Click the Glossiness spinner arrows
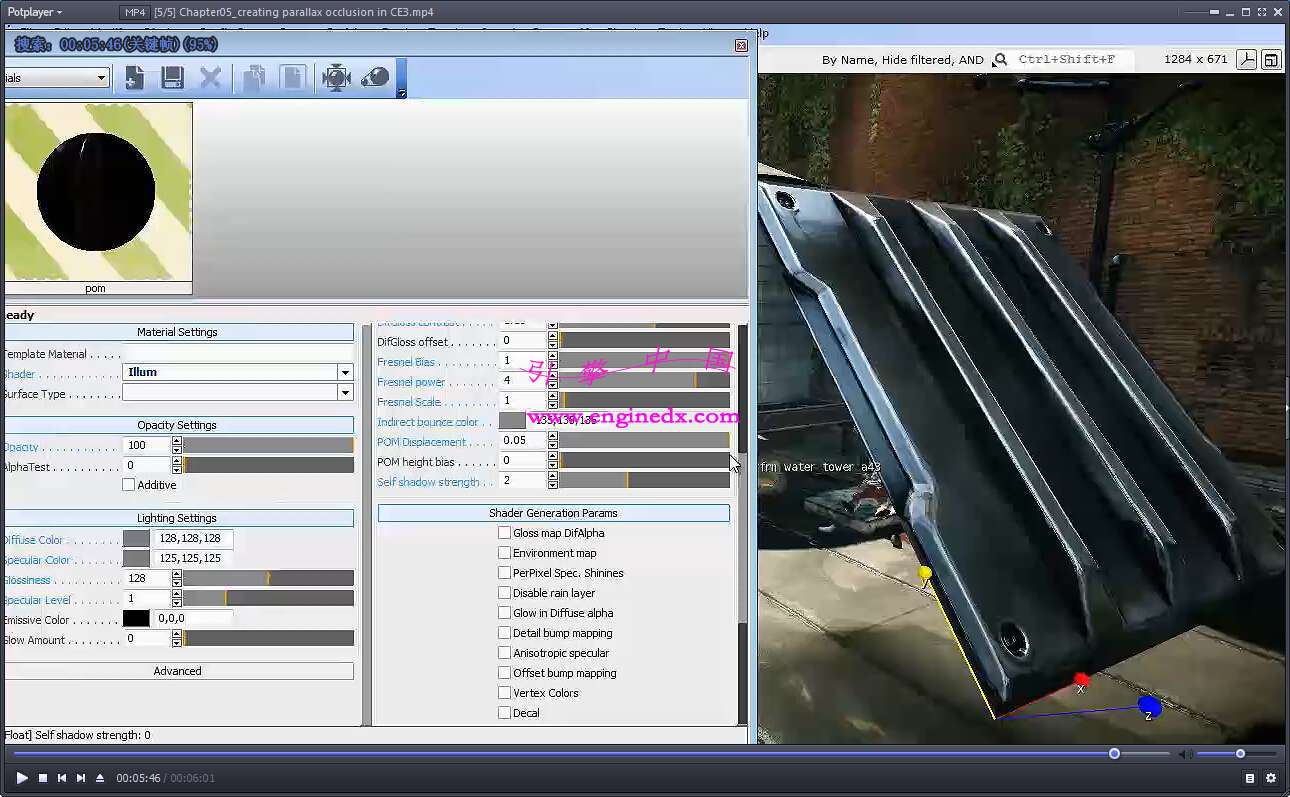Screen dimensions: 1290x797 [x=177, y=578]
